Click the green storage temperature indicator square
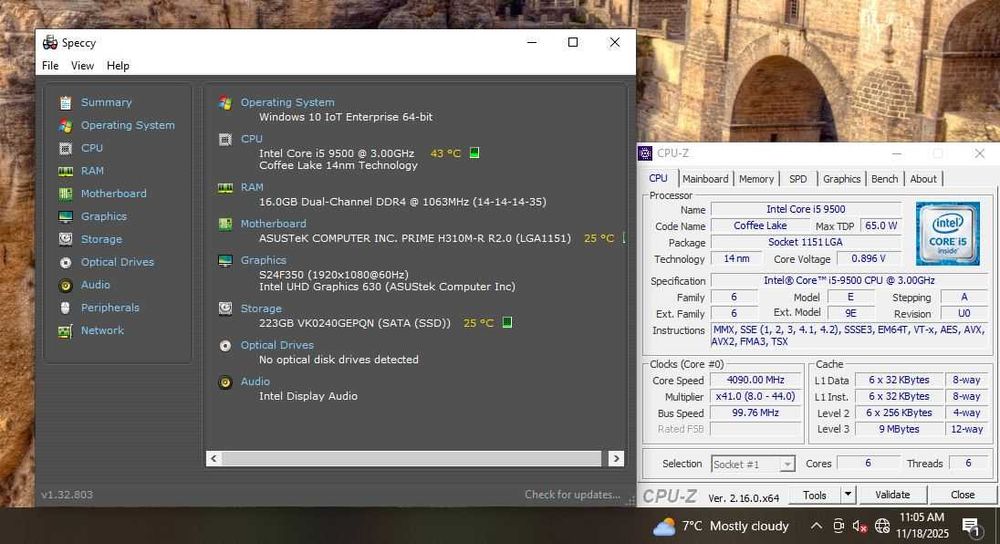 click(507, 322)
